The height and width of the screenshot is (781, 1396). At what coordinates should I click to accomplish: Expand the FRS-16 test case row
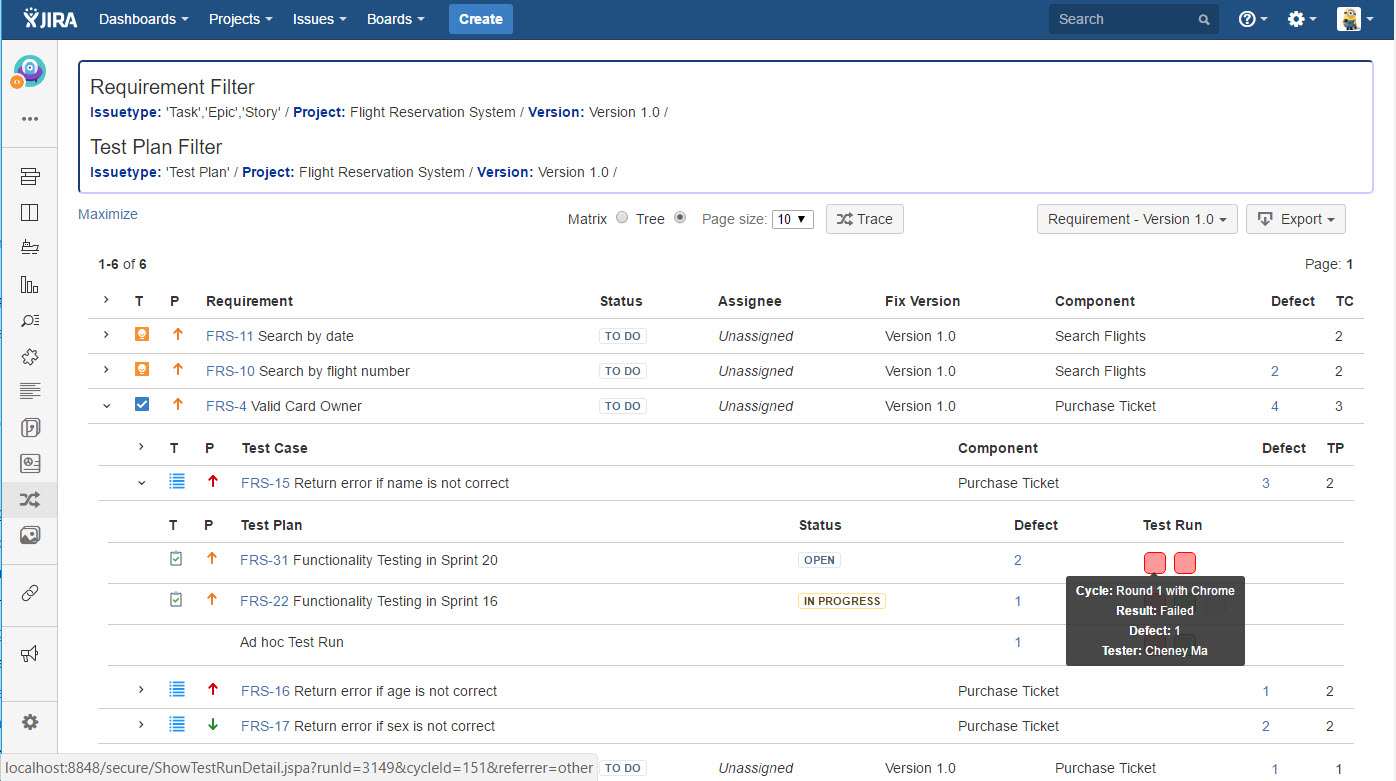pos(141,690)
